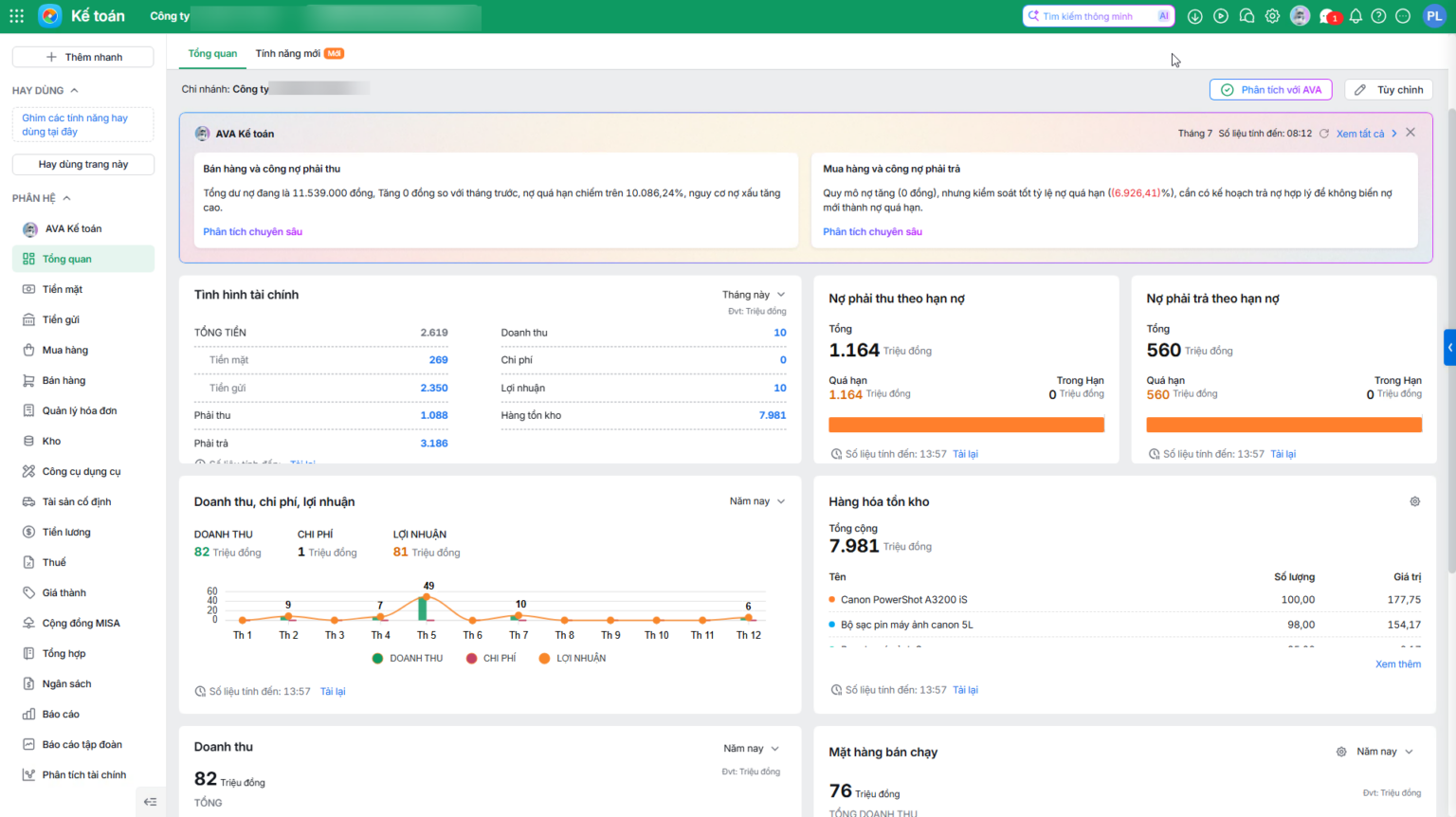Open settings gear in top bar
Image resolution: width=1456 pixels, height=817 pixels.
[1272, 16]
